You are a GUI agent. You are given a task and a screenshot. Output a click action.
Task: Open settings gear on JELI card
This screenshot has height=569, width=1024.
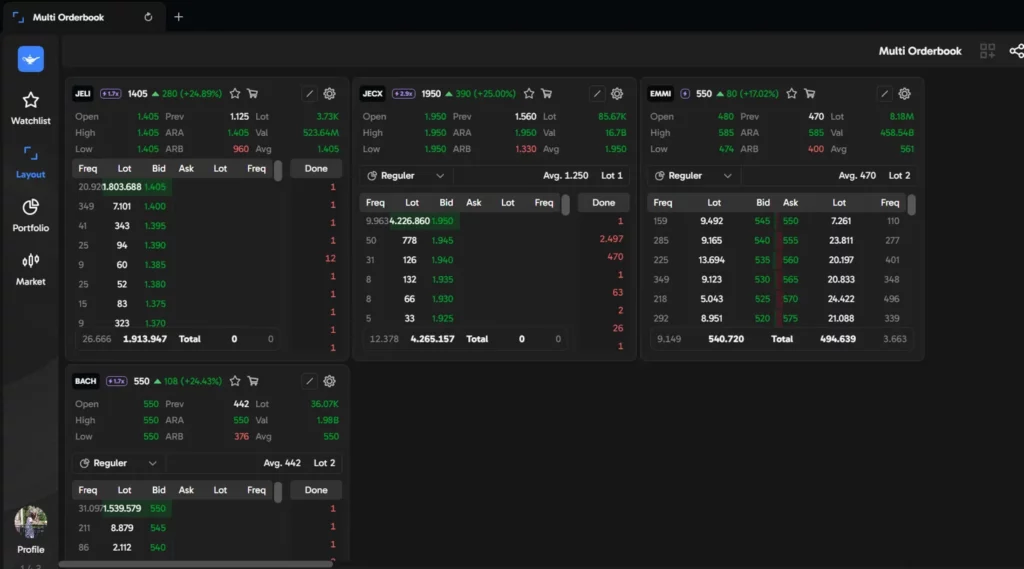coord(330,93)
